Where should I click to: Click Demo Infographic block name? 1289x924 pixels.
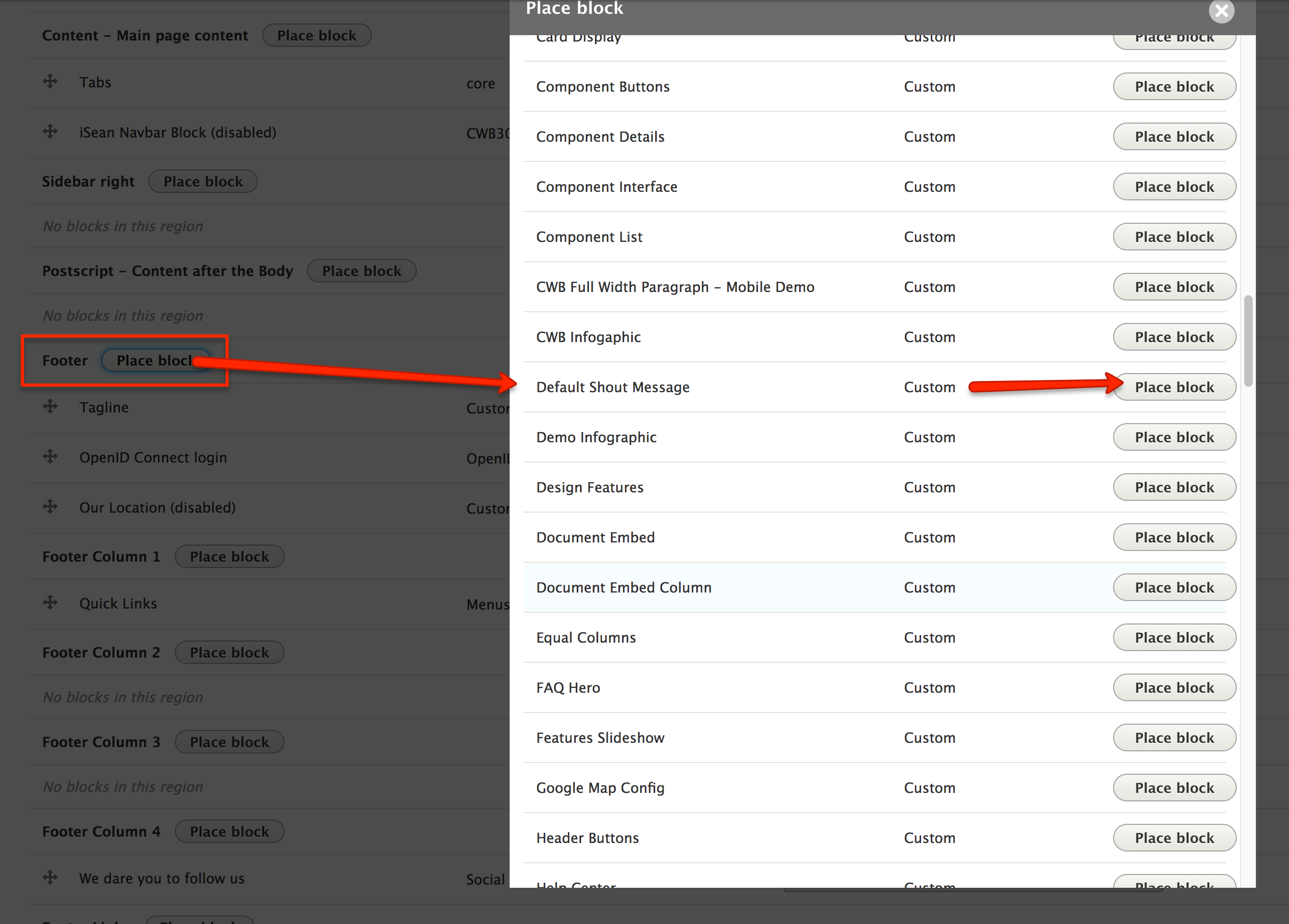(596, 437)
